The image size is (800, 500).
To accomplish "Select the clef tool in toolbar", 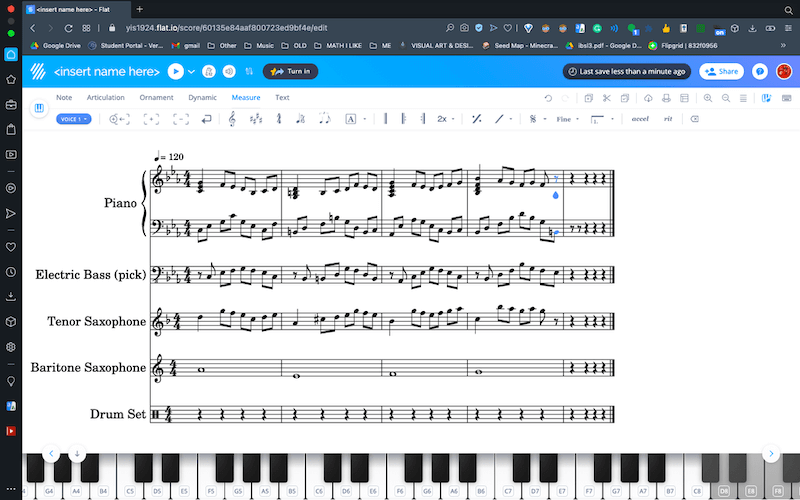I will click(x=232, y=118).
